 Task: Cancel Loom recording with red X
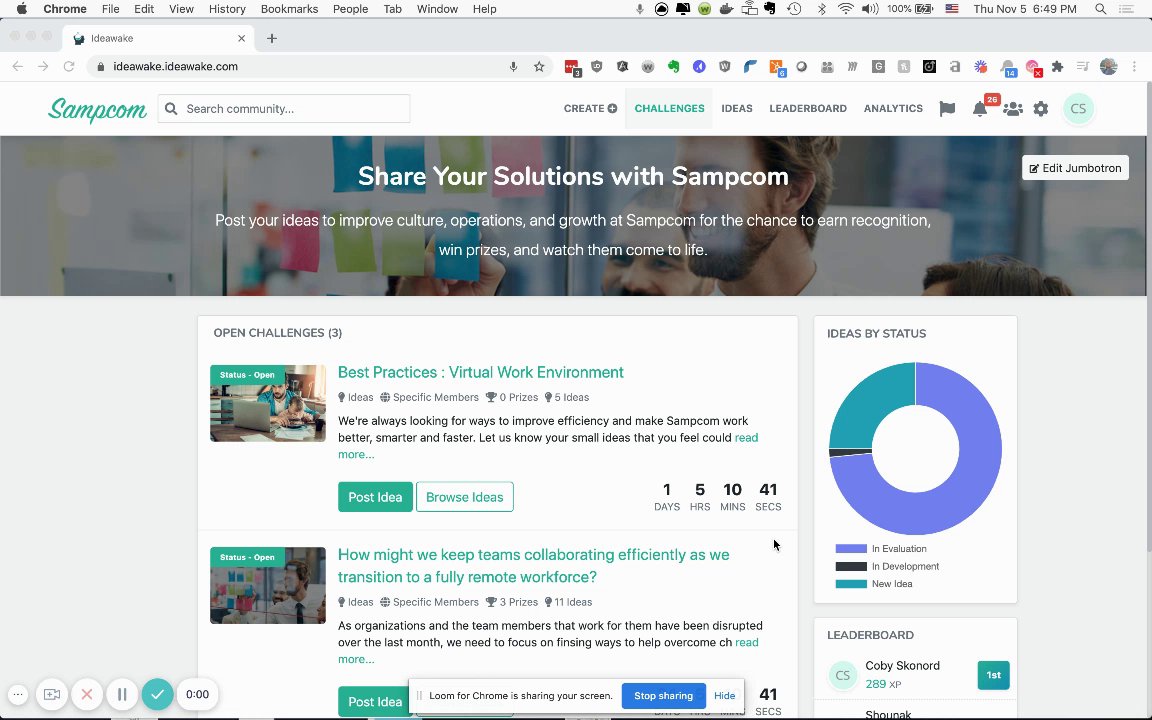coord(87,694)
